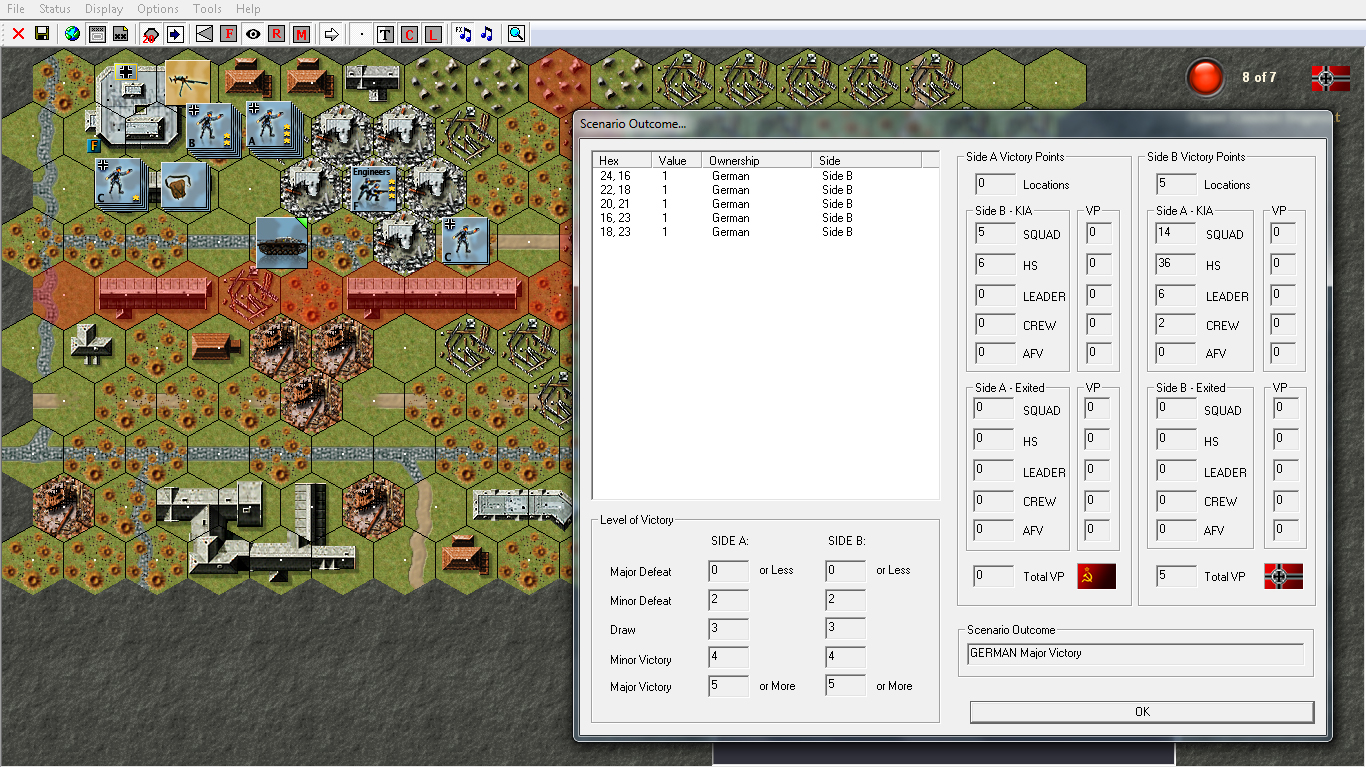
Task: Click the small dot toolbar icon
Action: pos(361,34)
